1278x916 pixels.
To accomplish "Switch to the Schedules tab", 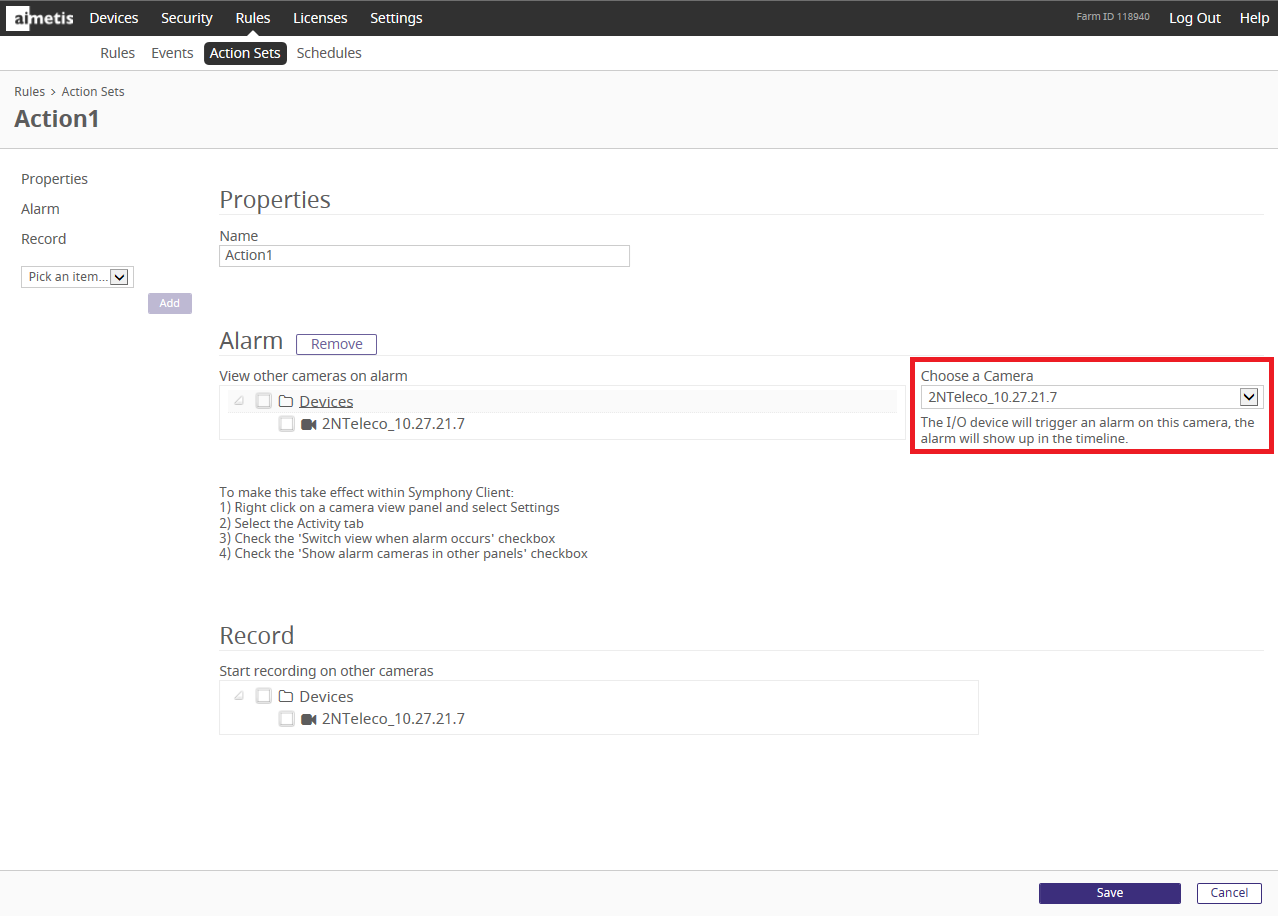I will [329, 53].
